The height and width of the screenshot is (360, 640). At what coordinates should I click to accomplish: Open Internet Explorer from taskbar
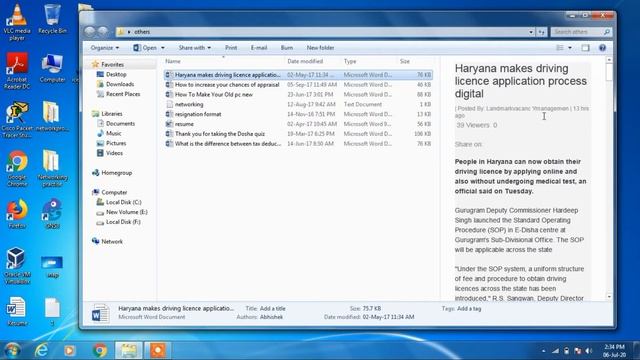[41, 350]
